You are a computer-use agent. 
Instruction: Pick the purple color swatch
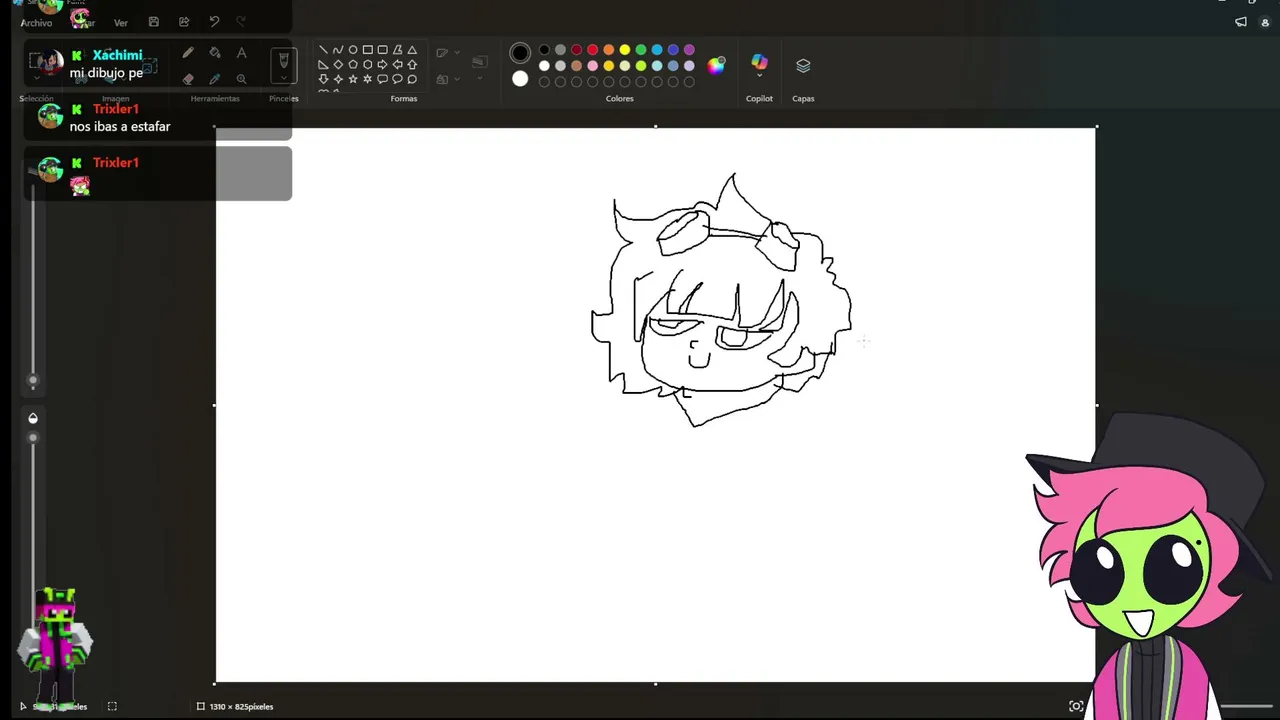(x=689, y=50)
